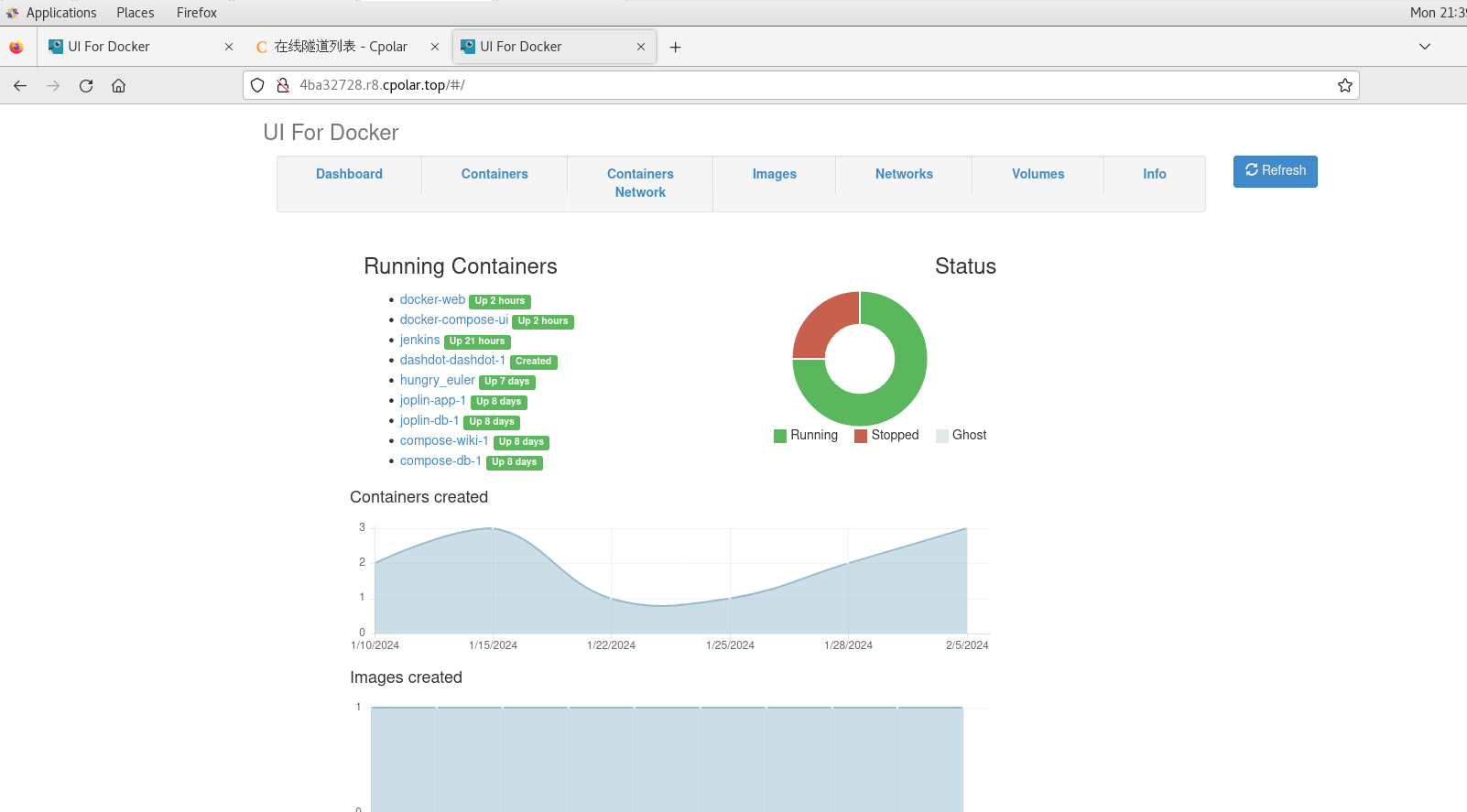Click the 1/22/2024 date label on chart

[x=611, y=645]
